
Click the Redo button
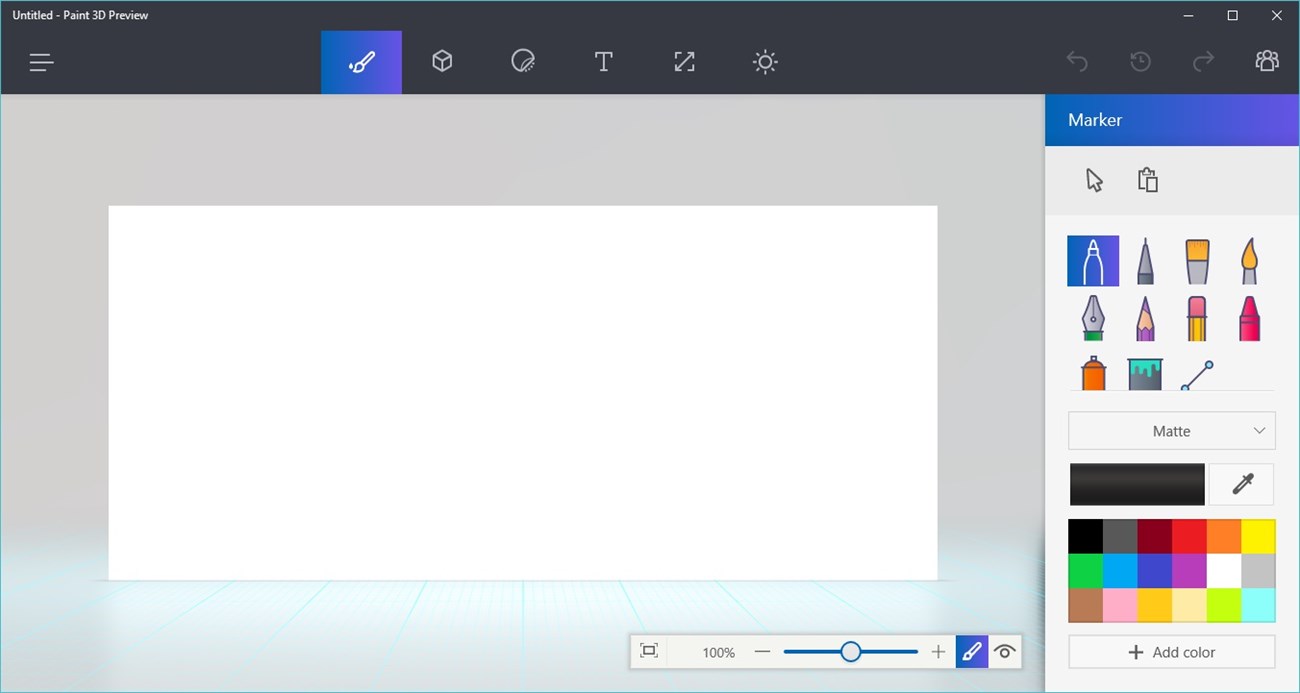coord(1203,61)
